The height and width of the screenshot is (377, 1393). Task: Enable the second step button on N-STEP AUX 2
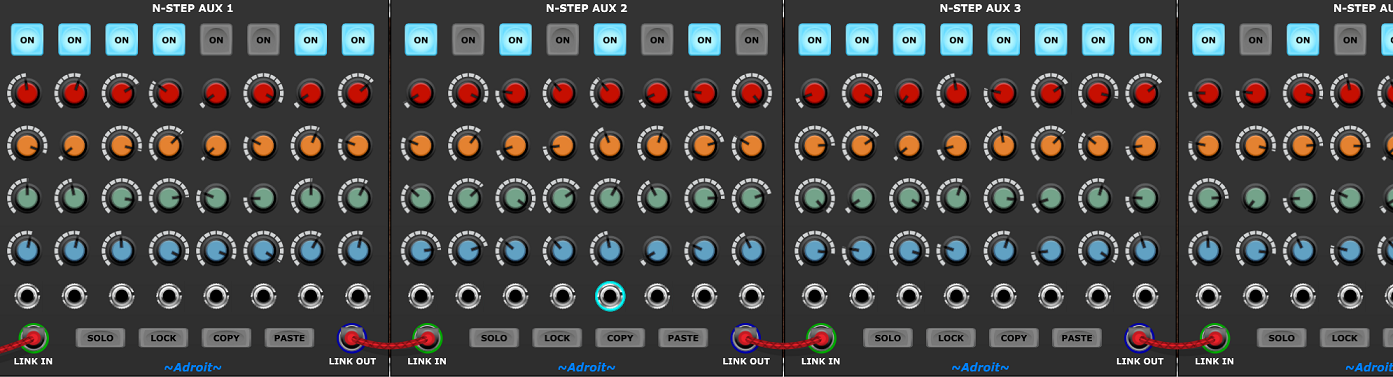point(468,40)
